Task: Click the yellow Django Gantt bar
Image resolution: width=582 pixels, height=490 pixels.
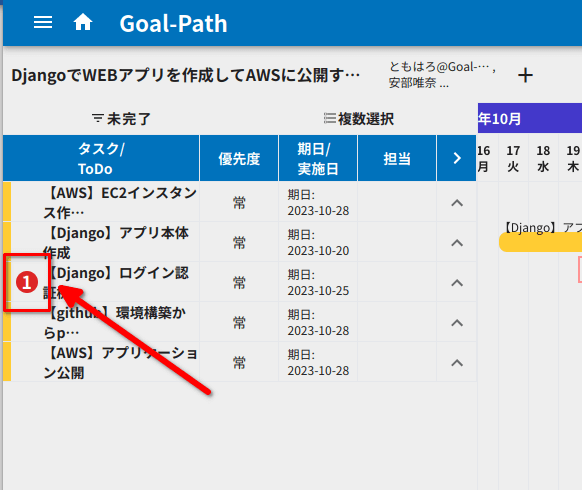Action: 540,242
